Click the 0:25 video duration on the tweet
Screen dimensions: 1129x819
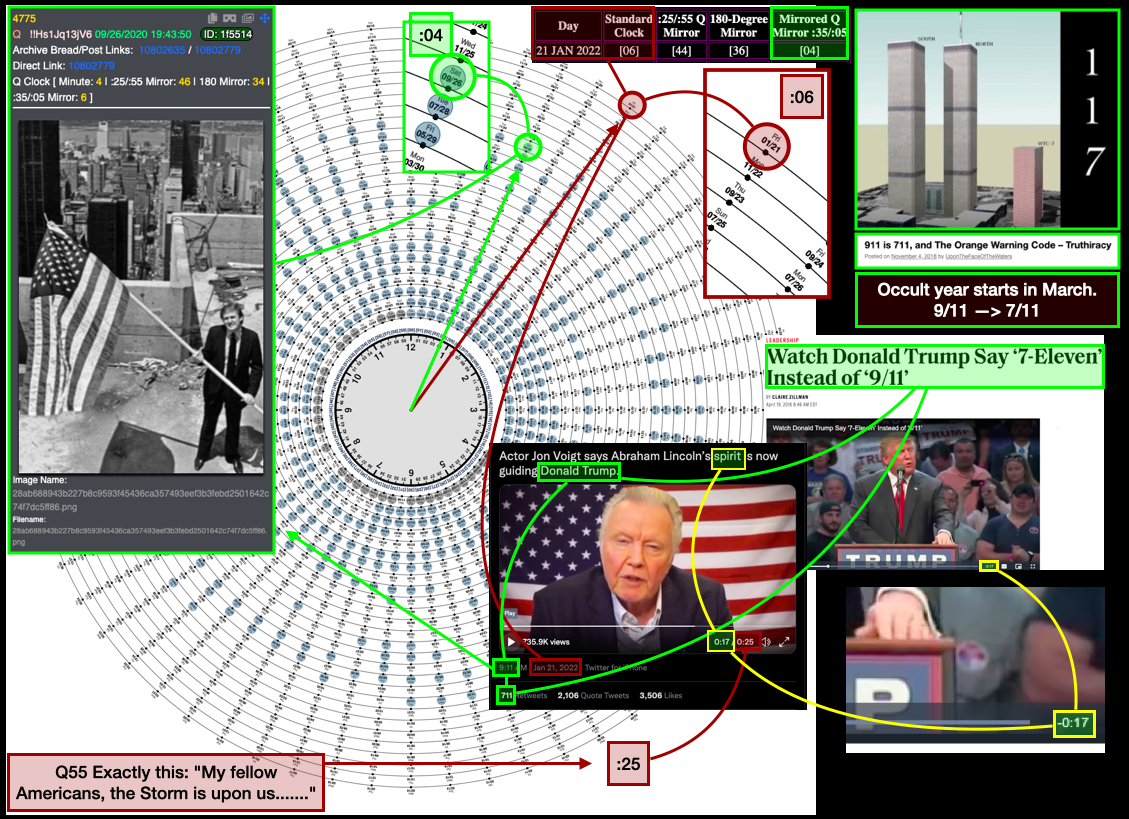pos(745,642)
